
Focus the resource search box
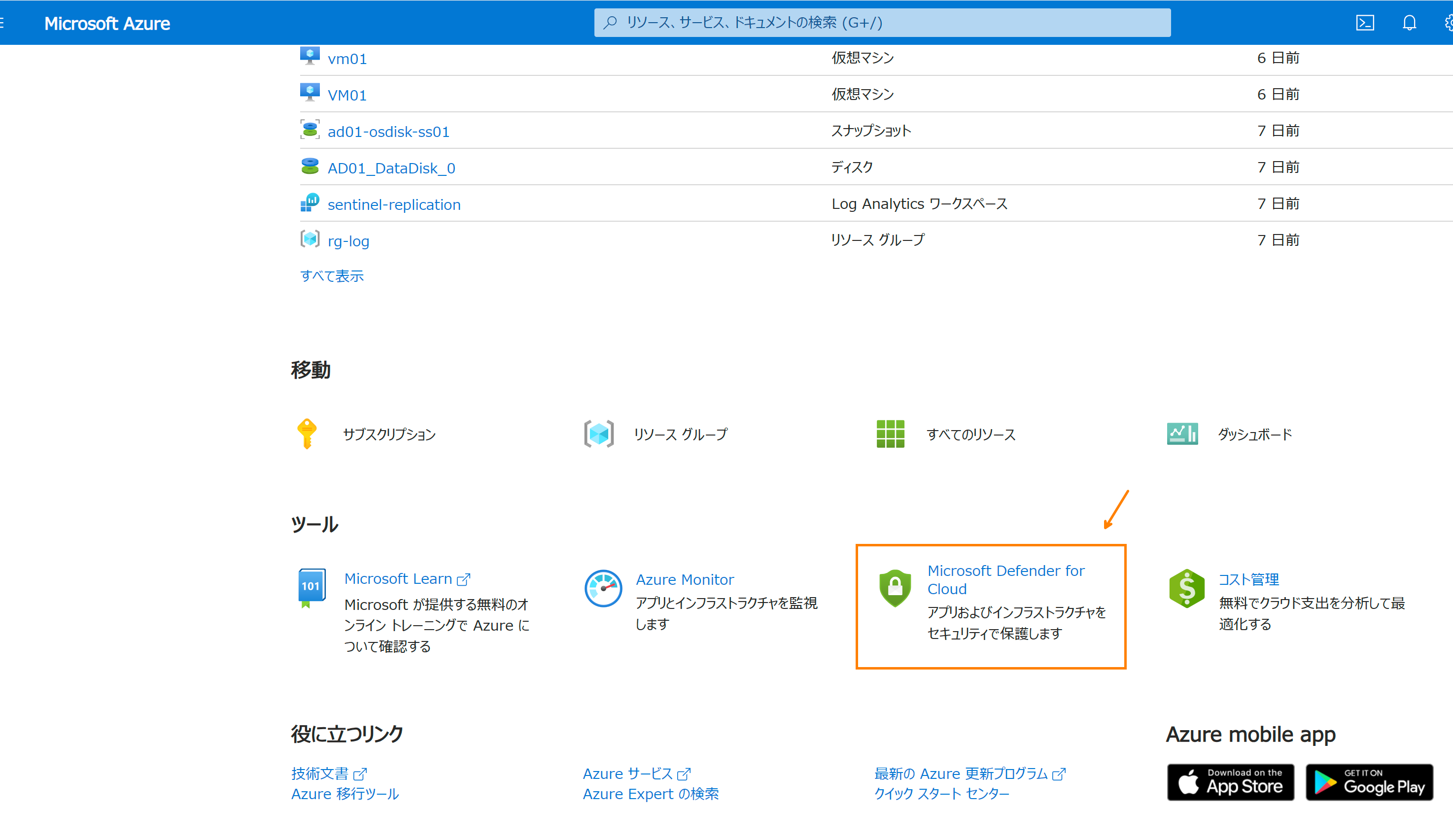[882, 23]
